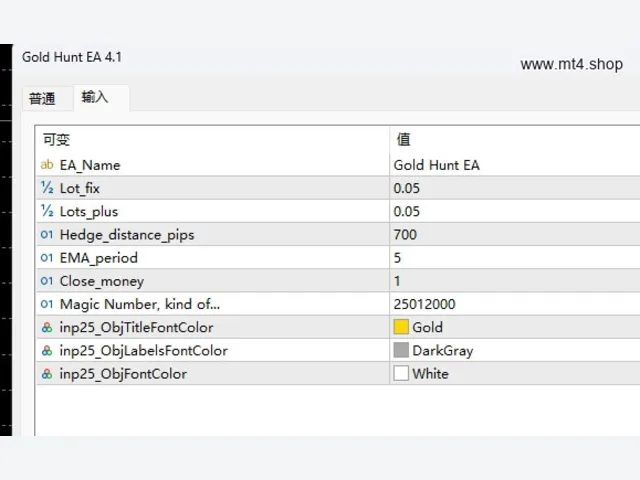Click the integer icon beside Magic Number
Image resolution: width=640 pixels, height=480 pixels.
[x=47, y=304]
